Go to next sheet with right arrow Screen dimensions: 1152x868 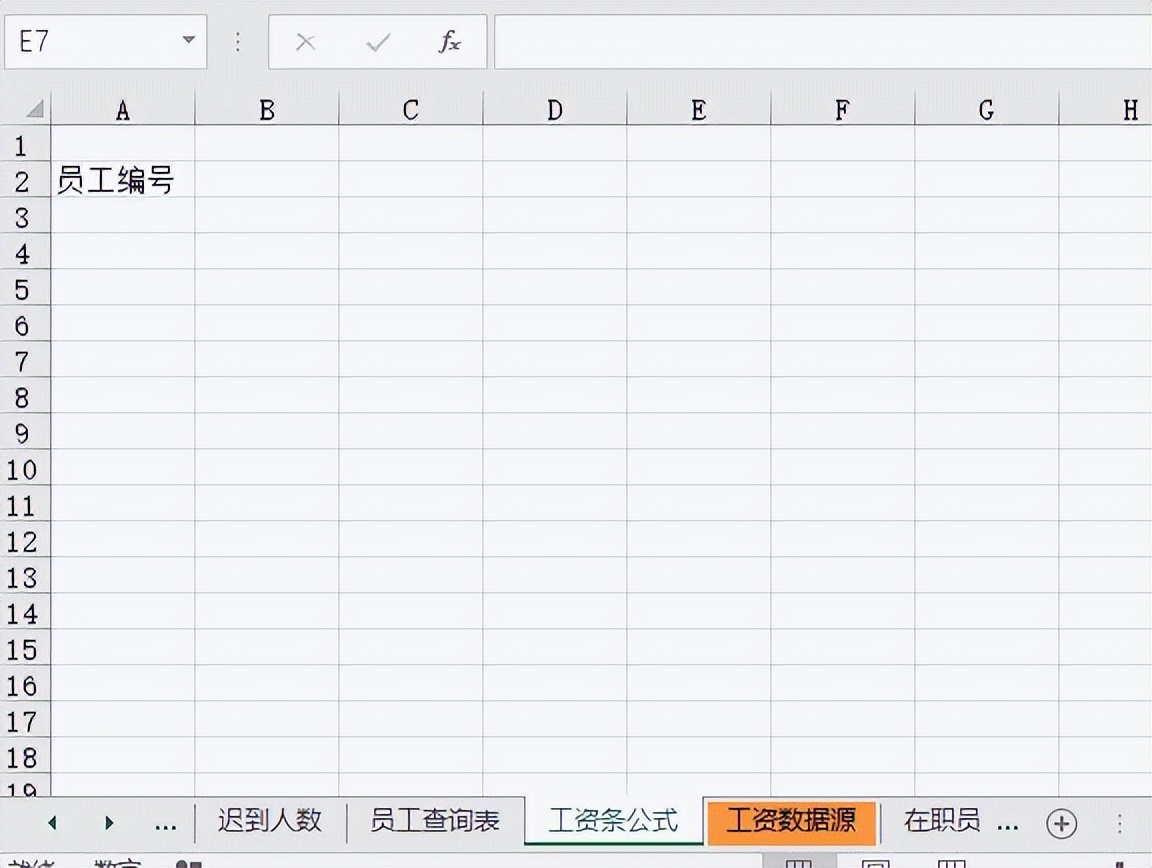click(109, 822)
